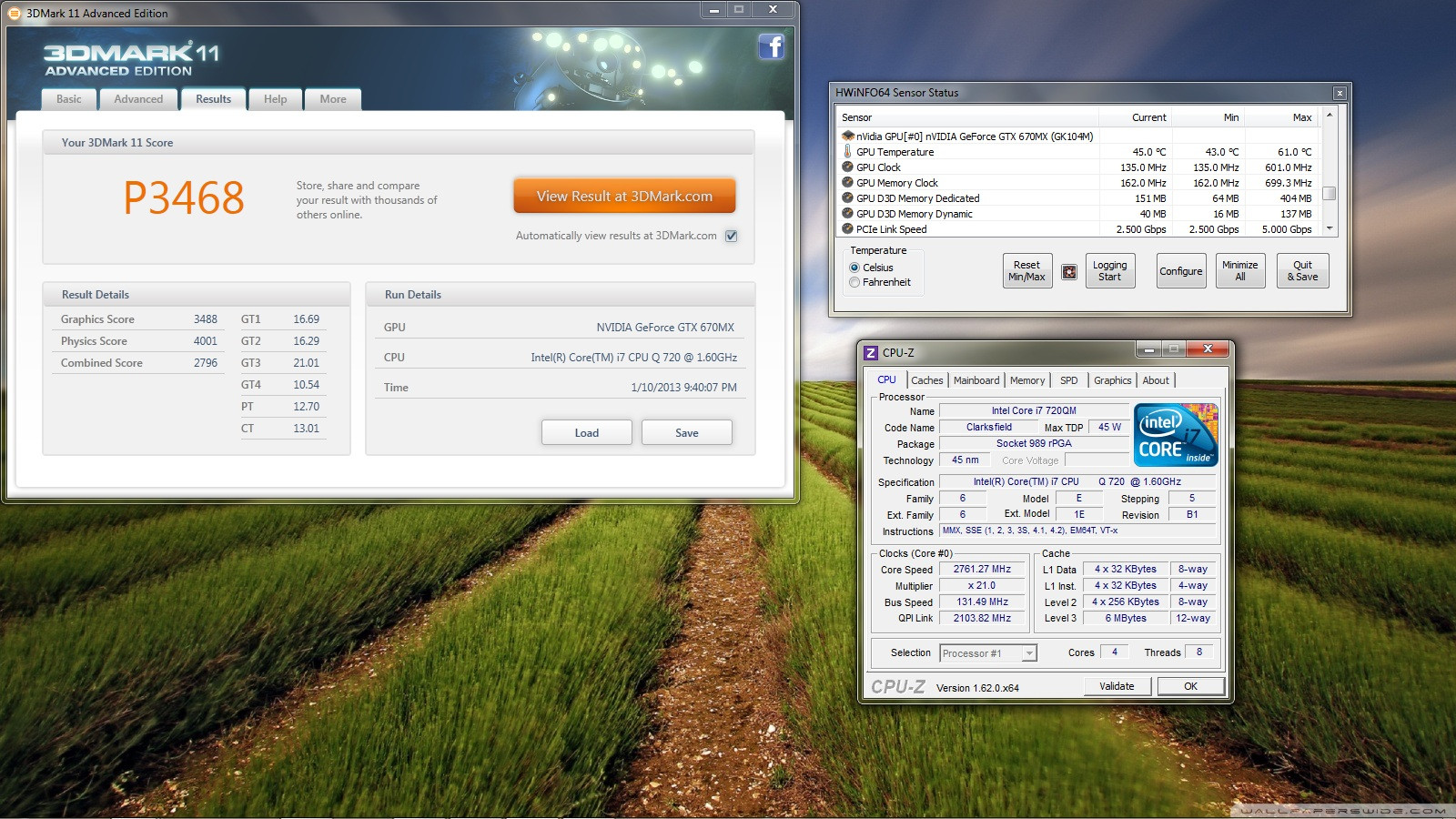1456x819 pixels.
Task: Click the Core Speed value 2761.27 MHz
Action: 982,569
